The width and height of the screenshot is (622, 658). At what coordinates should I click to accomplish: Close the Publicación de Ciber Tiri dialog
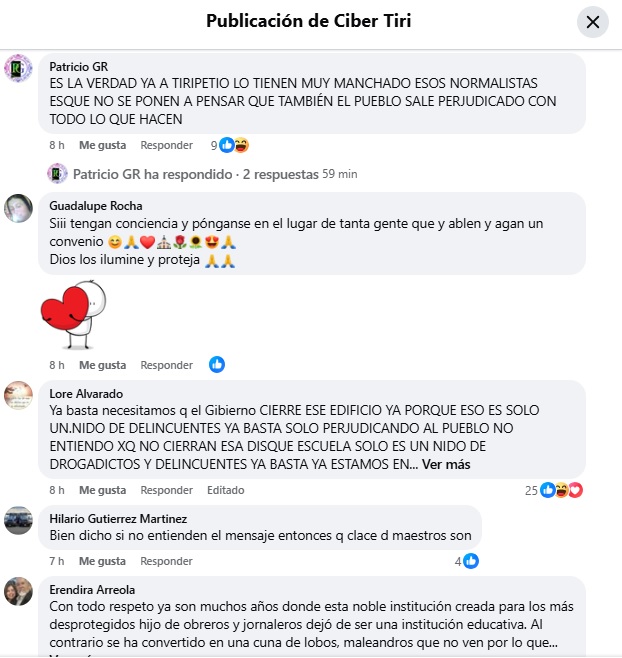tap(592, 22)
